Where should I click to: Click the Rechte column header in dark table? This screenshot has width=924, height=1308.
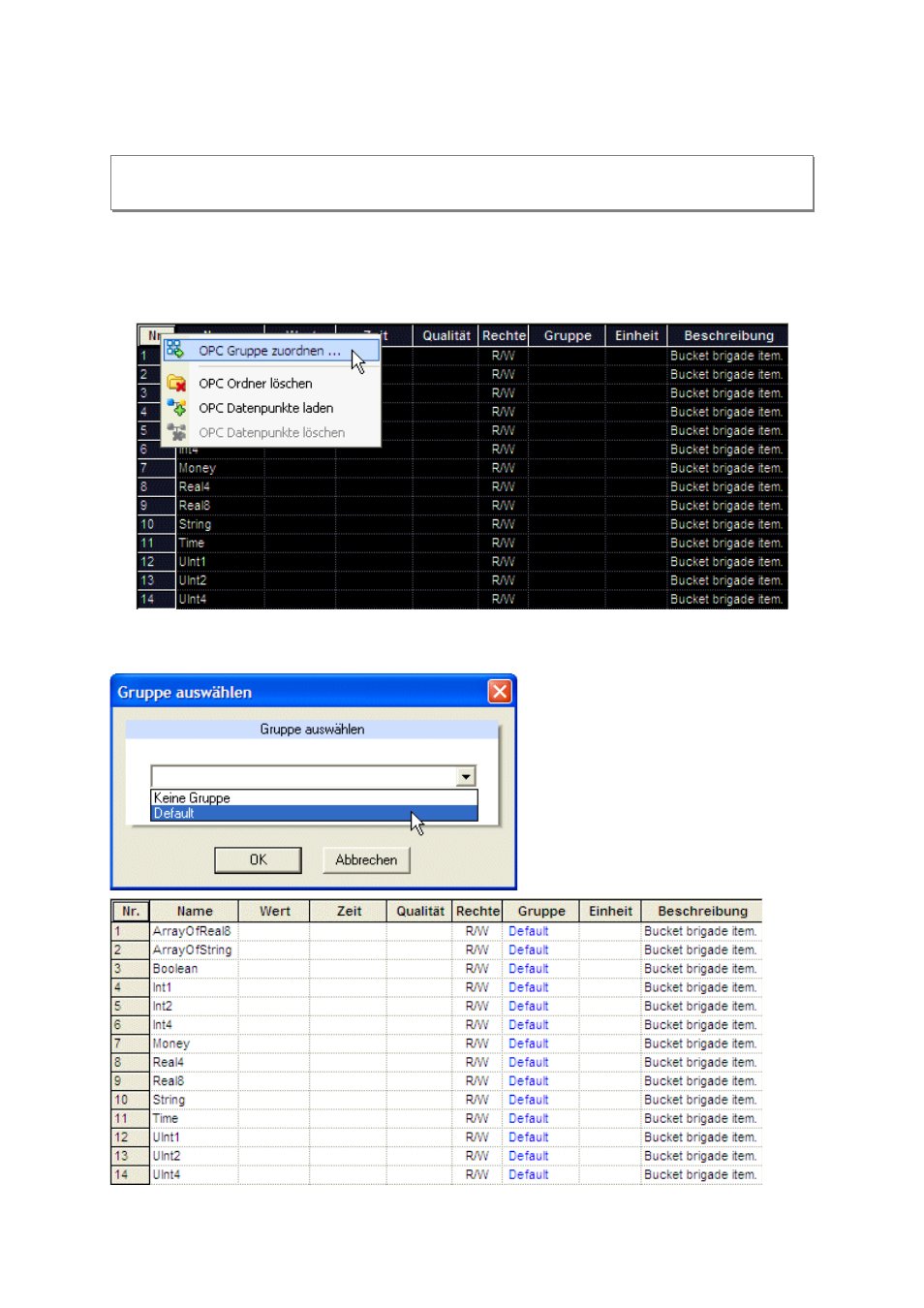coord(504,335)
